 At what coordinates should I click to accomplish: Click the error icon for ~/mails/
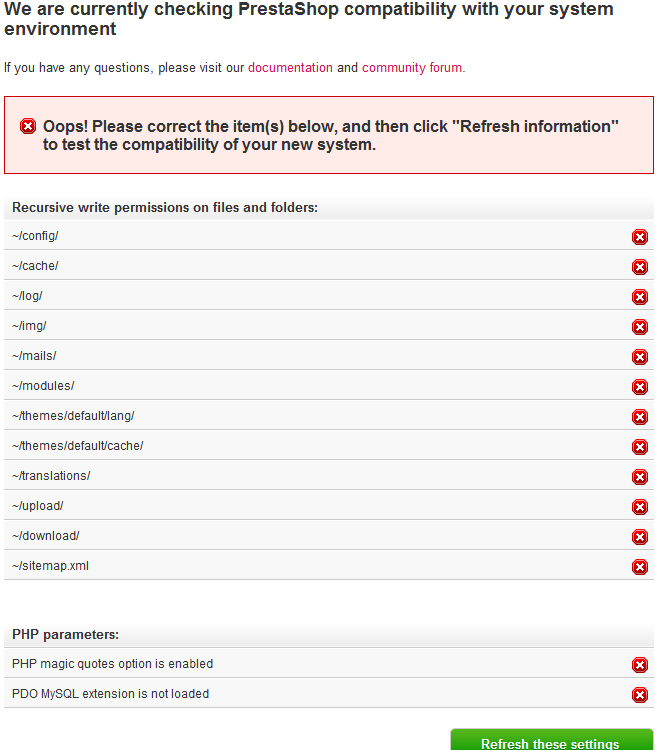click(x=640, y=357)
